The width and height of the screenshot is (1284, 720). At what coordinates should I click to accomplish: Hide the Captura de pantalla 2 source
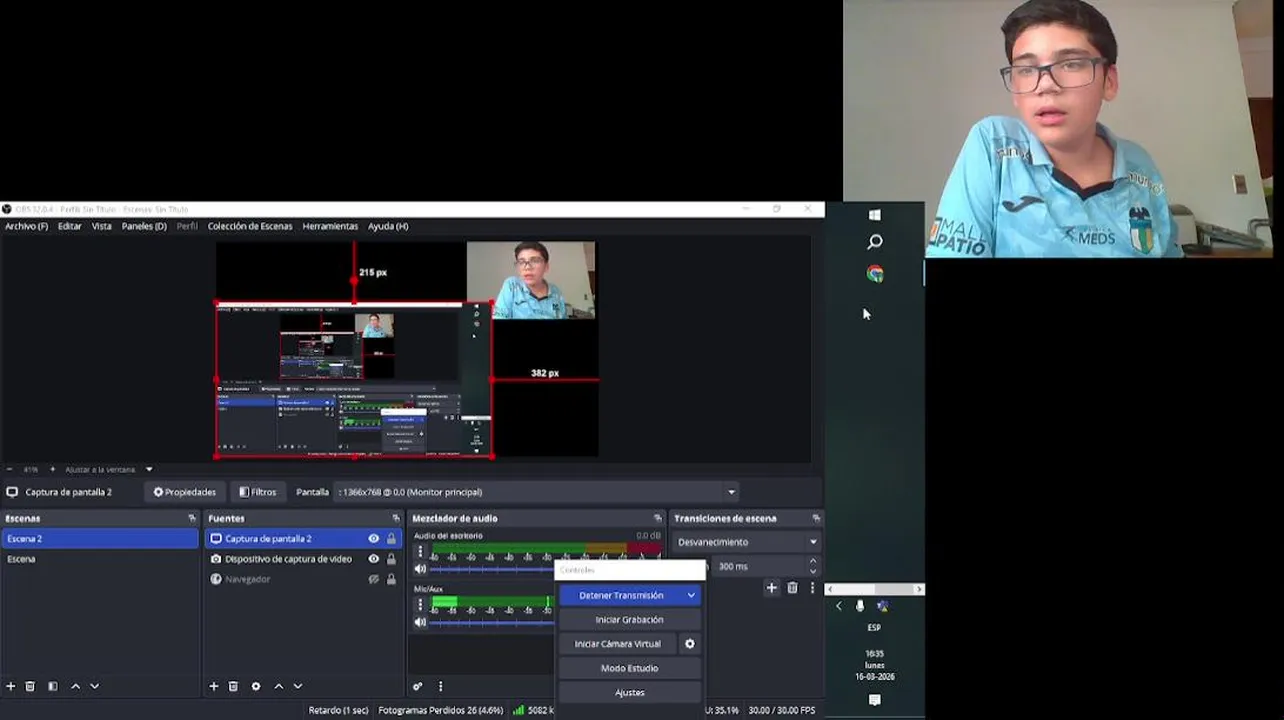[374, 539]
